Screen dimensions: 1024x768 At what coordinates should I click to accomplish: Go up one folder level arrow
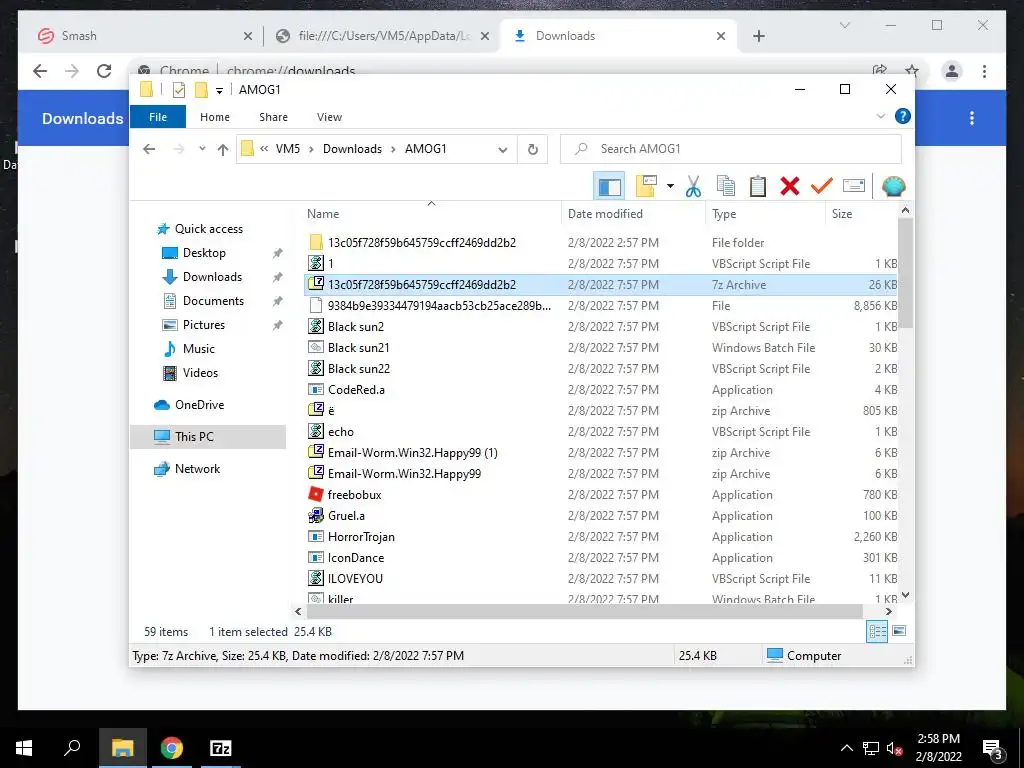pyautogui.click(x=223, y=150)
